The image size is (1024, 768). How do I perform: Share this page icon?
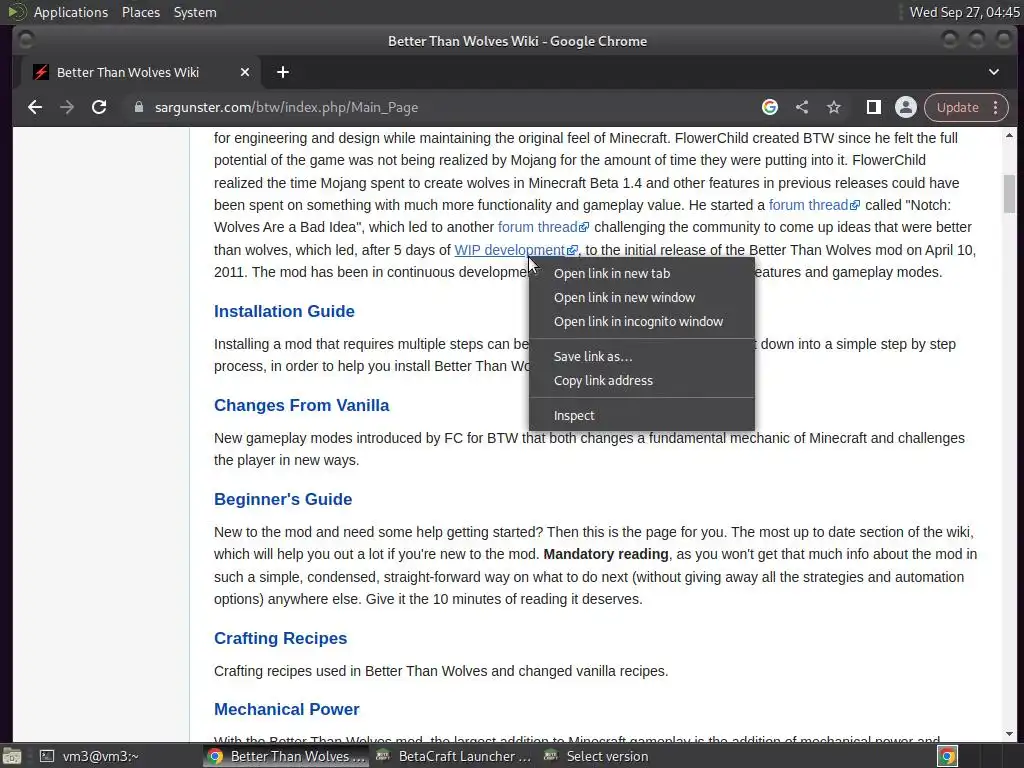pyautogui.click(x=802, y=107)
